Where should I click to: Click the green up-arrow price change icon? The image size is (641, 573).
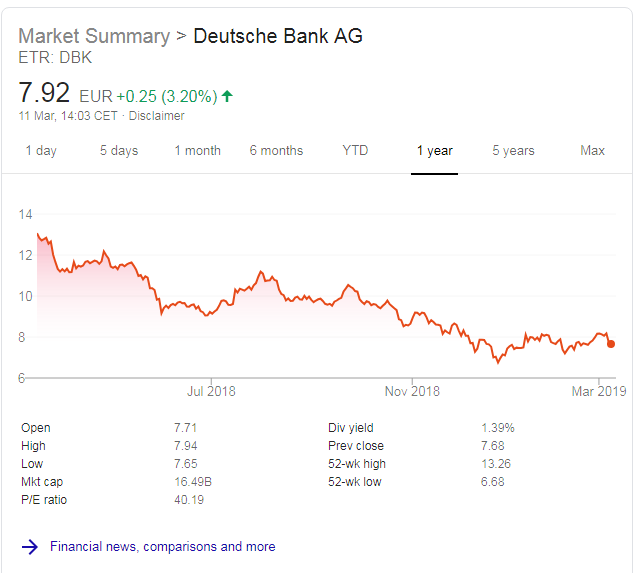227,96
